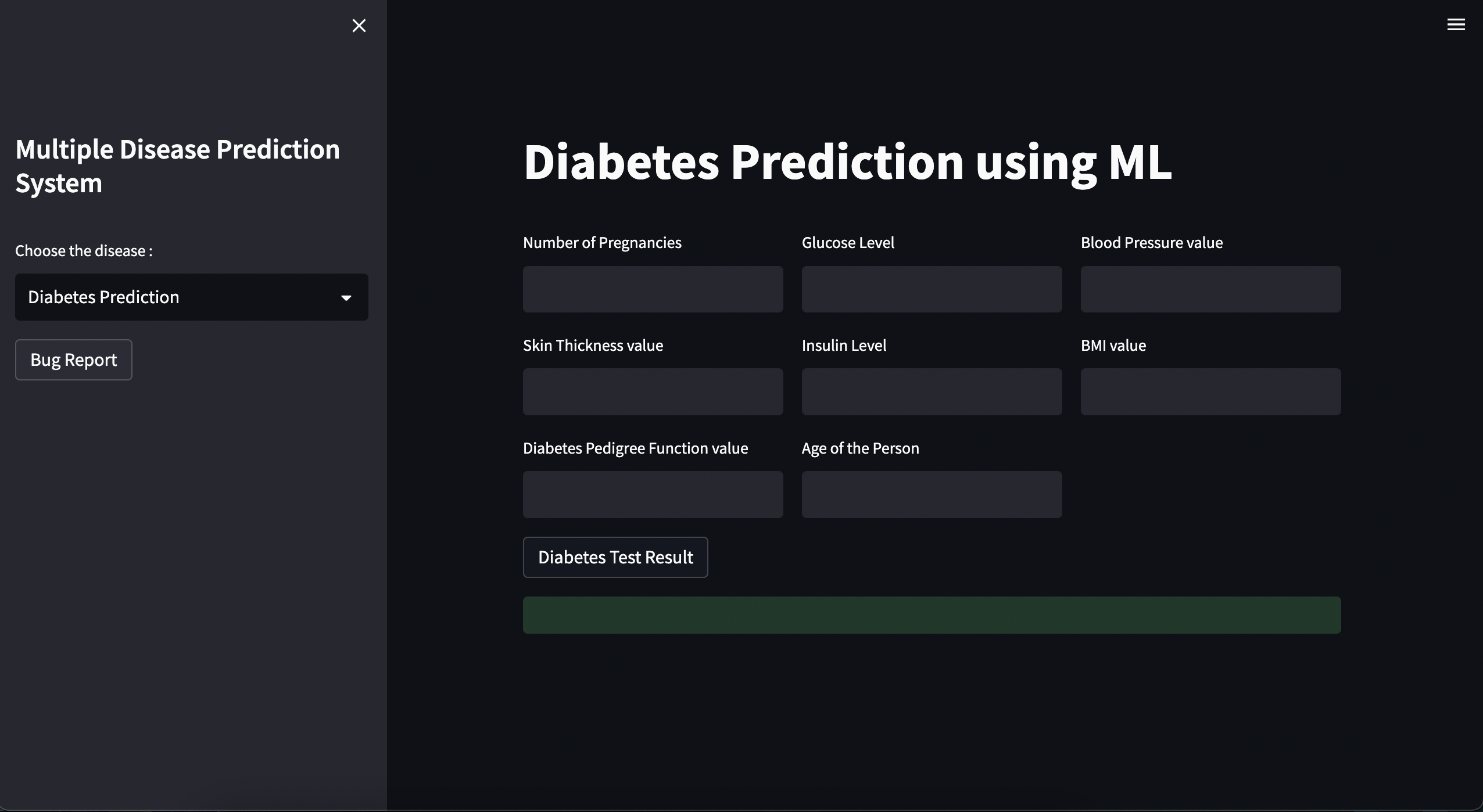1483x812 pixels.
Task: Open the hamburger menu top right
Action: [x=1457, y=24]
